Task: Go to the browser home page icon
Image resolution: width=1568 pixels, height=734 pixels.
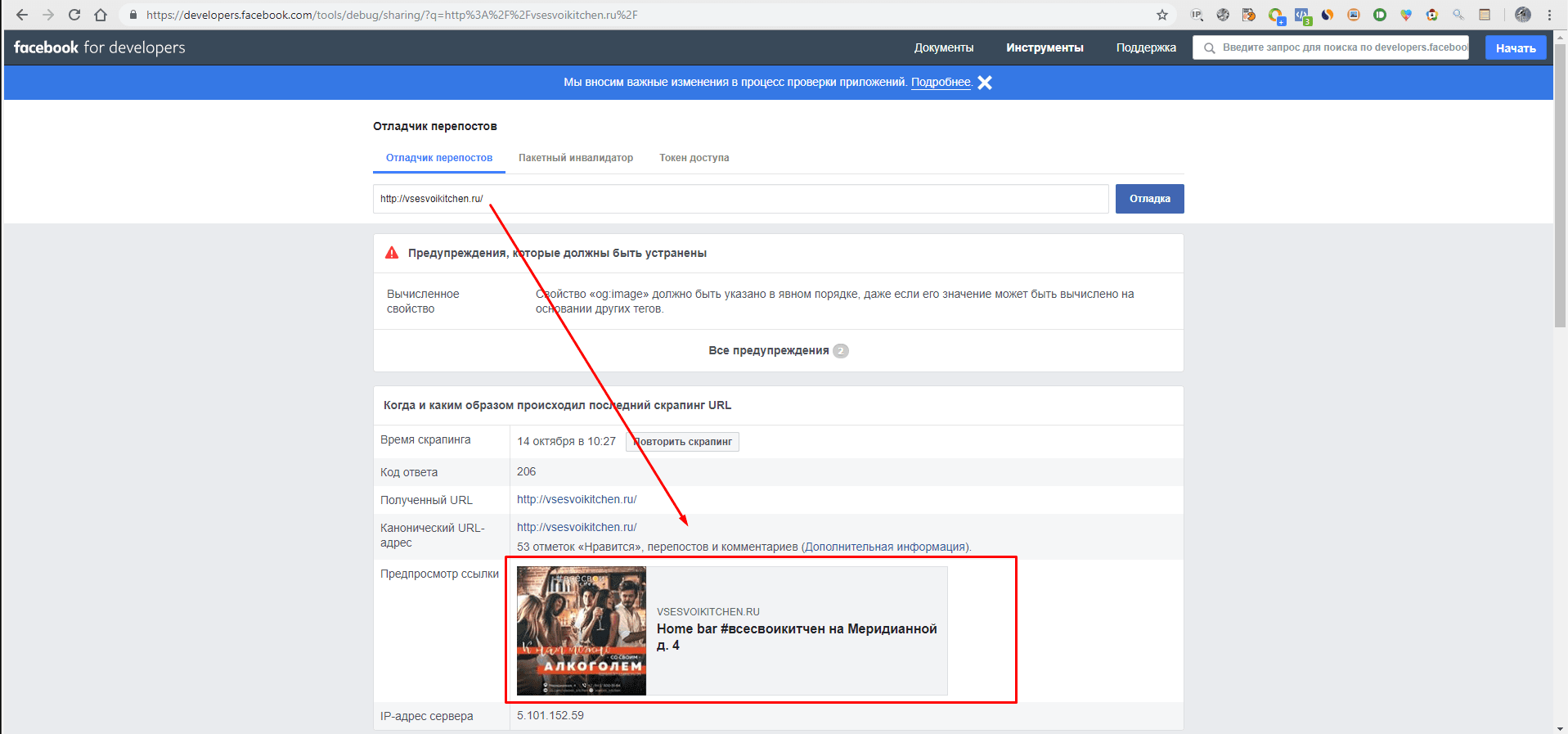Action: (x=101, y=15)
